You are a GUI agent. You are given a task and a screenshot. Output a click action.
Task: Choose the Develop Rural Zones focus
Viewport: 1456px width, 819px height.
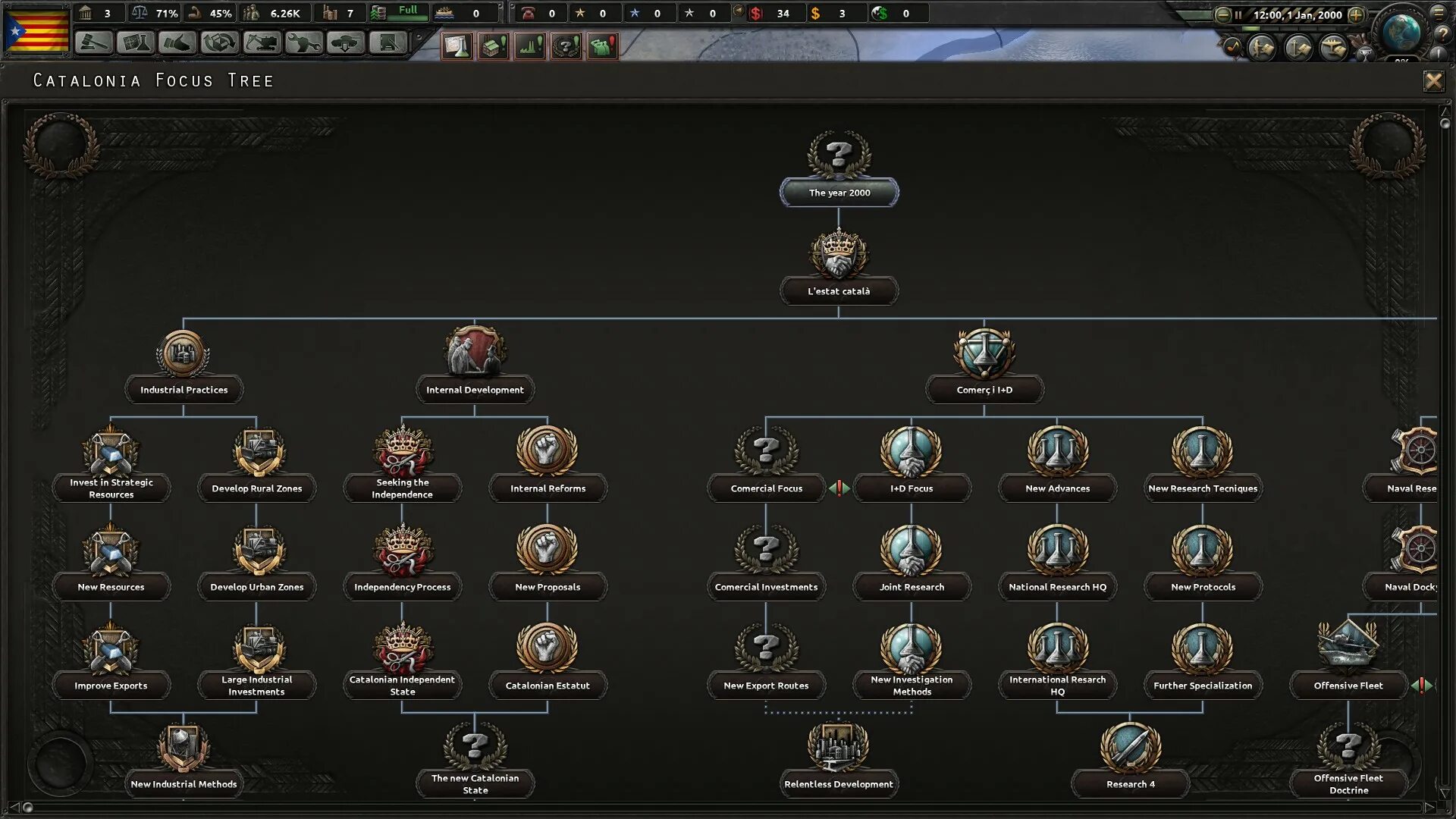pos(256,465)
